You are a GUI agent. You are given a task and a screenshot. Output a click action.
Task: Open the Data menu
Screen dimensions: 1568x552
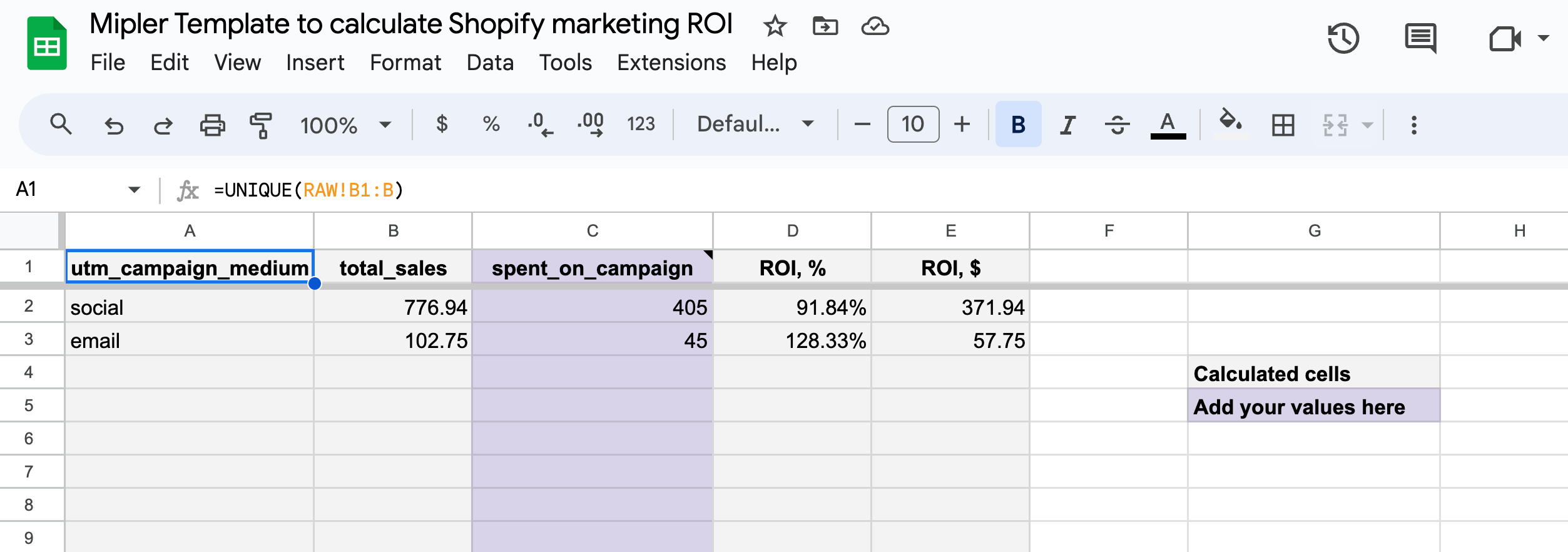tap(490, 63)
